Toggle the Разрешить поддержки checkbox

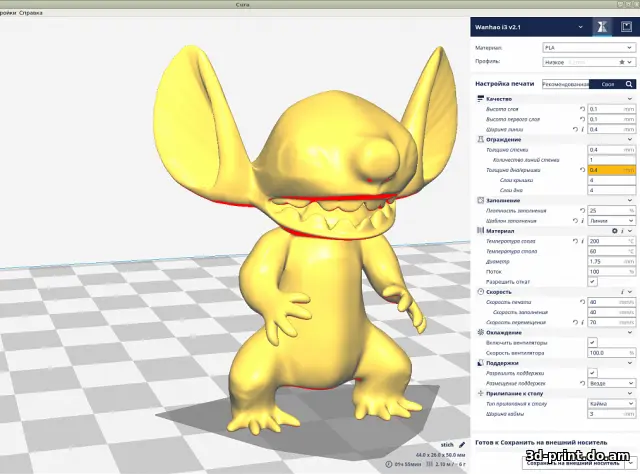pos(592,373)
